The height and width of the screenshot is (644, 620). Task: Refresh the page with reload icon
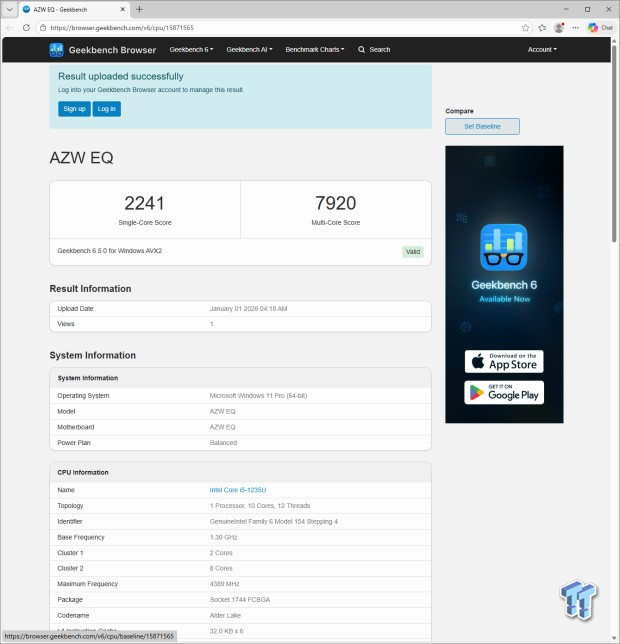(x=25, y=28)
